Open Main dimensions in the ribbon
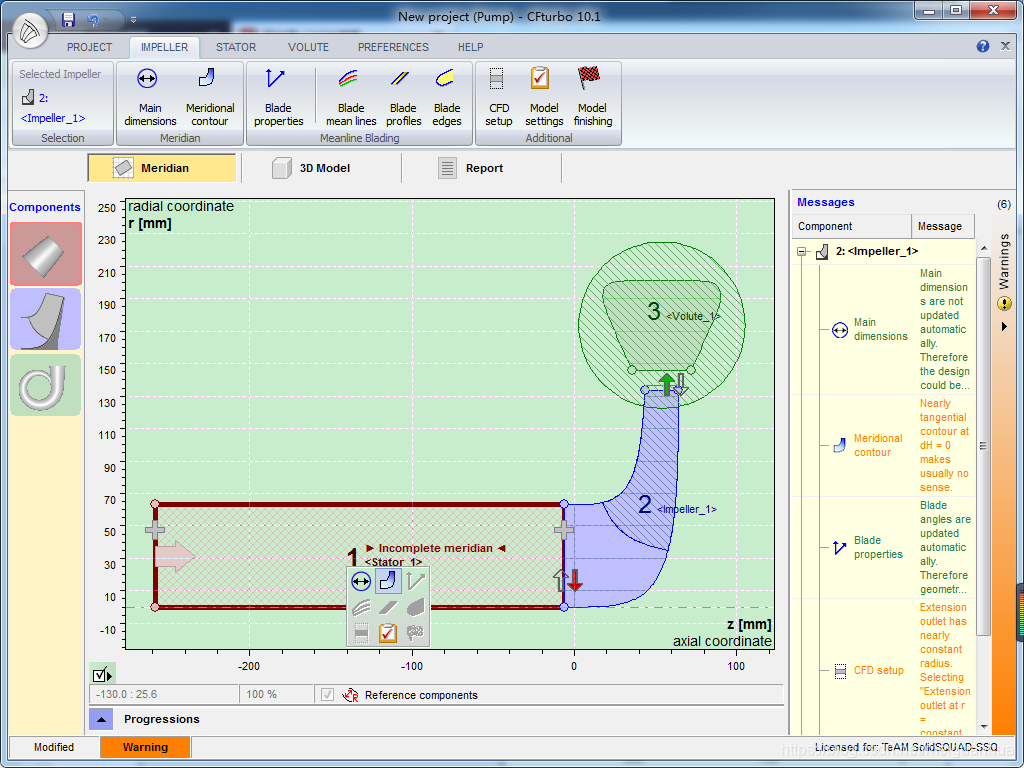 150,97
